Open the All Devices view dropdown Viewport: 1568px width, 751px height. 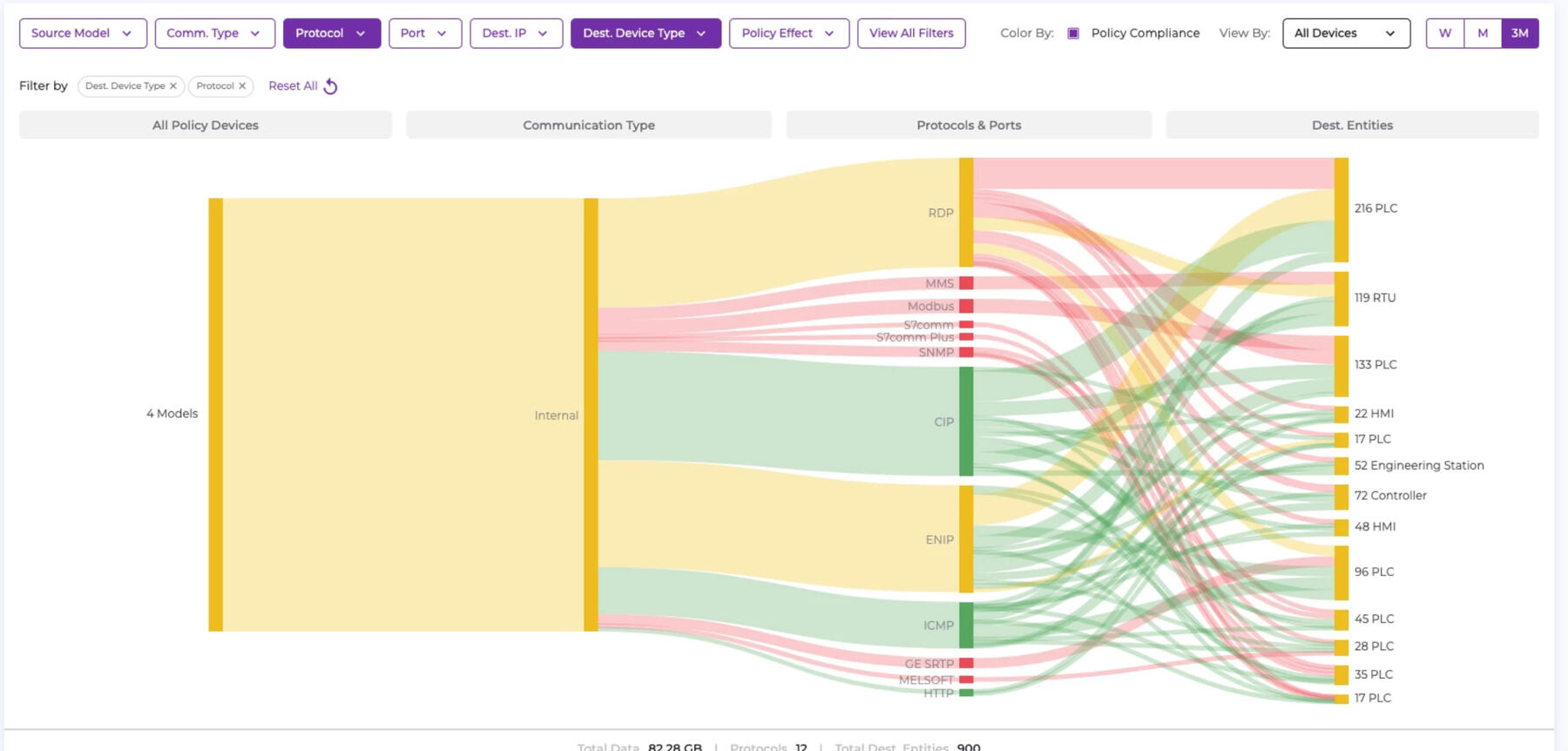[1345, 33]
